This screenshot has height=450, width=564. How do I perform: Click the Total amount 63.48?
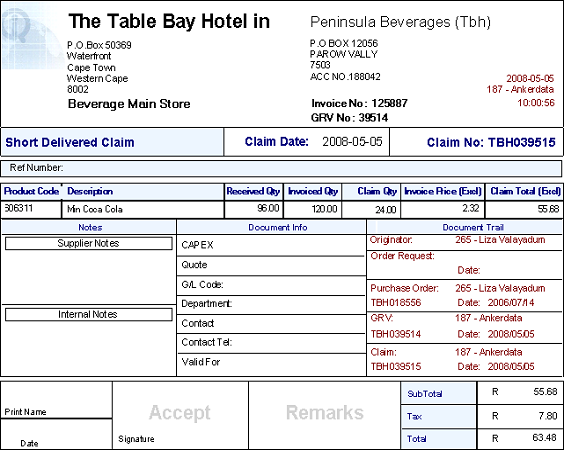click(x=545, y=438)
